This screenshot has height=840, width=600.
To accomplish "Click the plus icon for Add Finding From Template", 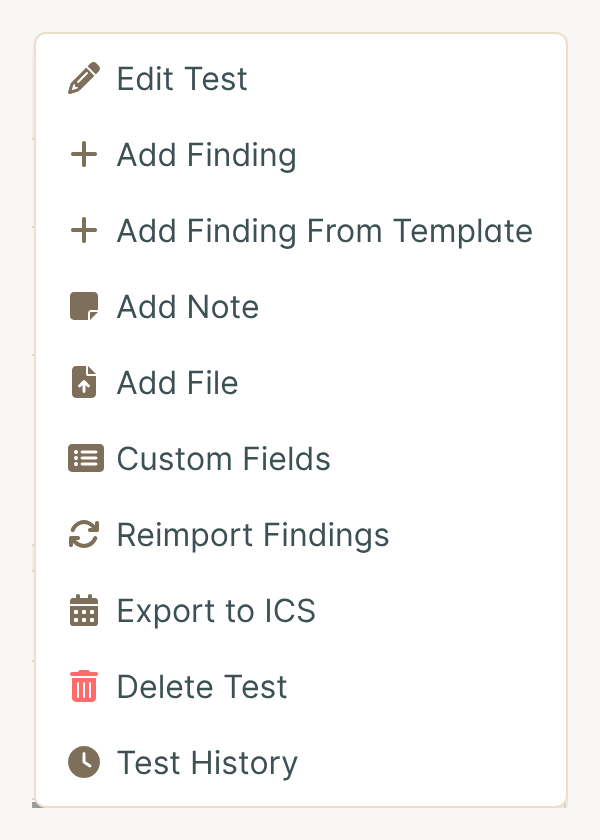I will [x=84, y=230].
